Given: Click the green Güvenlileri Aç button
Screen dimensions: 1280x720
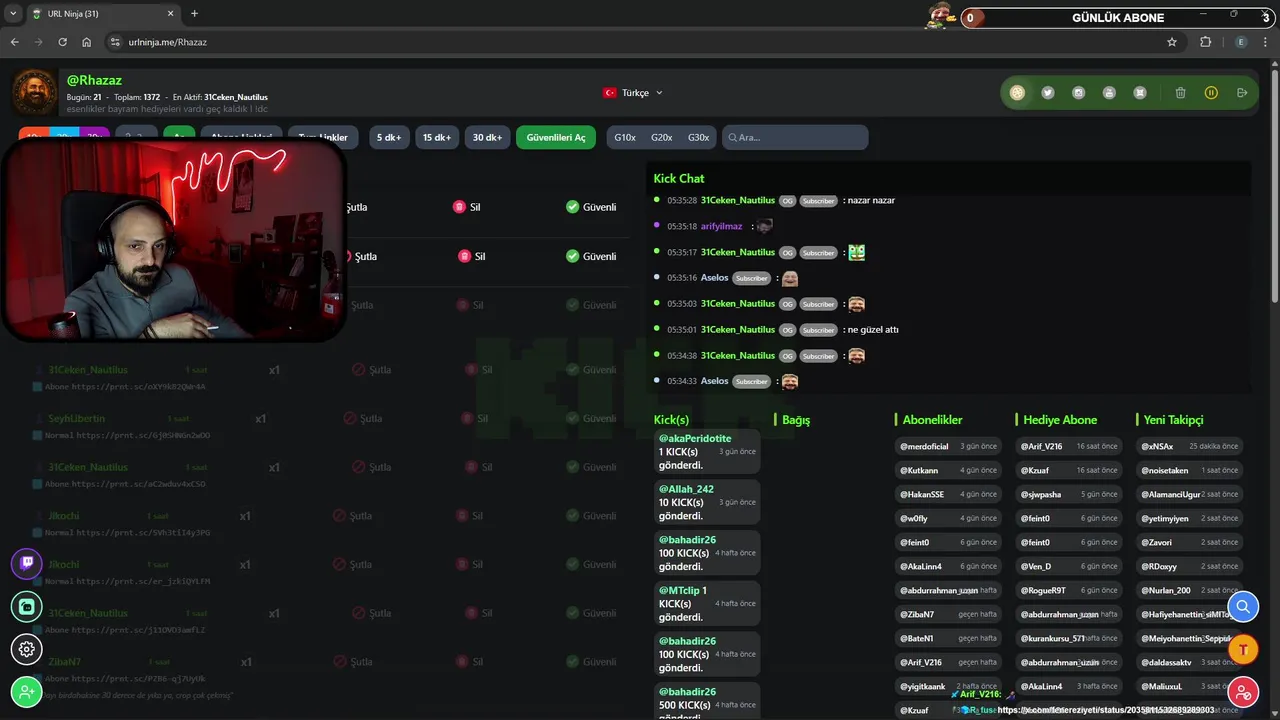Looking at the screenshot, I should pyautogui.click(x=556, y=137).
